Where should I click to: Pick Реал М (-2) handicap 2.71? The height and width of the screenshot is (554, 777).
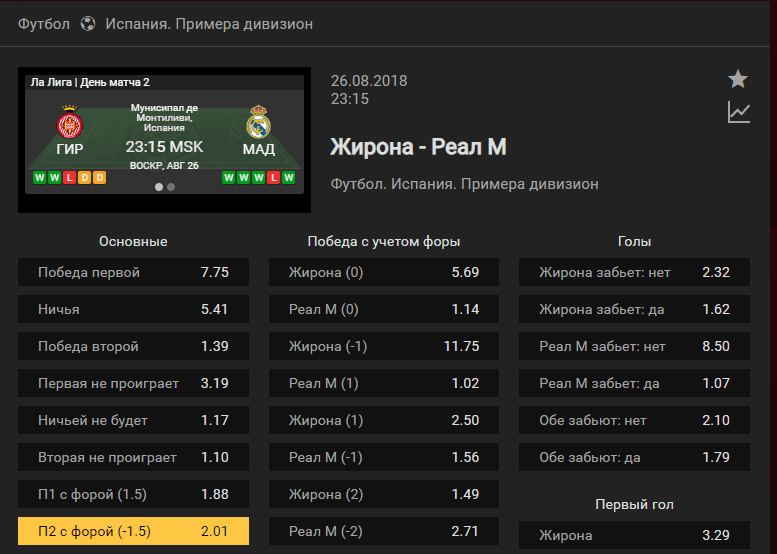pos(384,531)
